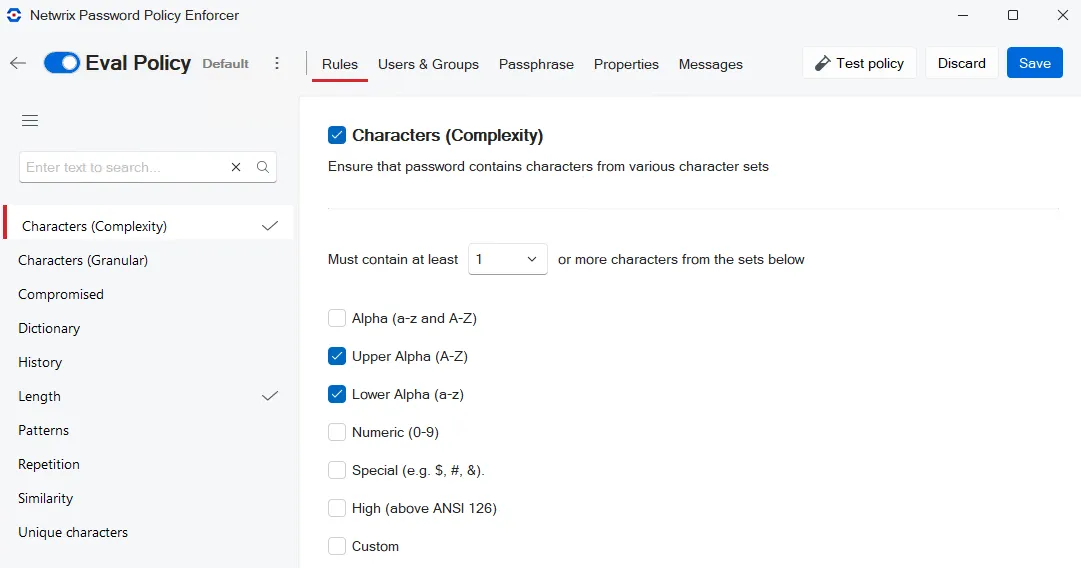The image size is (1081, 568).
Task: Open the Compromised rule
Action: pos(149,294)
